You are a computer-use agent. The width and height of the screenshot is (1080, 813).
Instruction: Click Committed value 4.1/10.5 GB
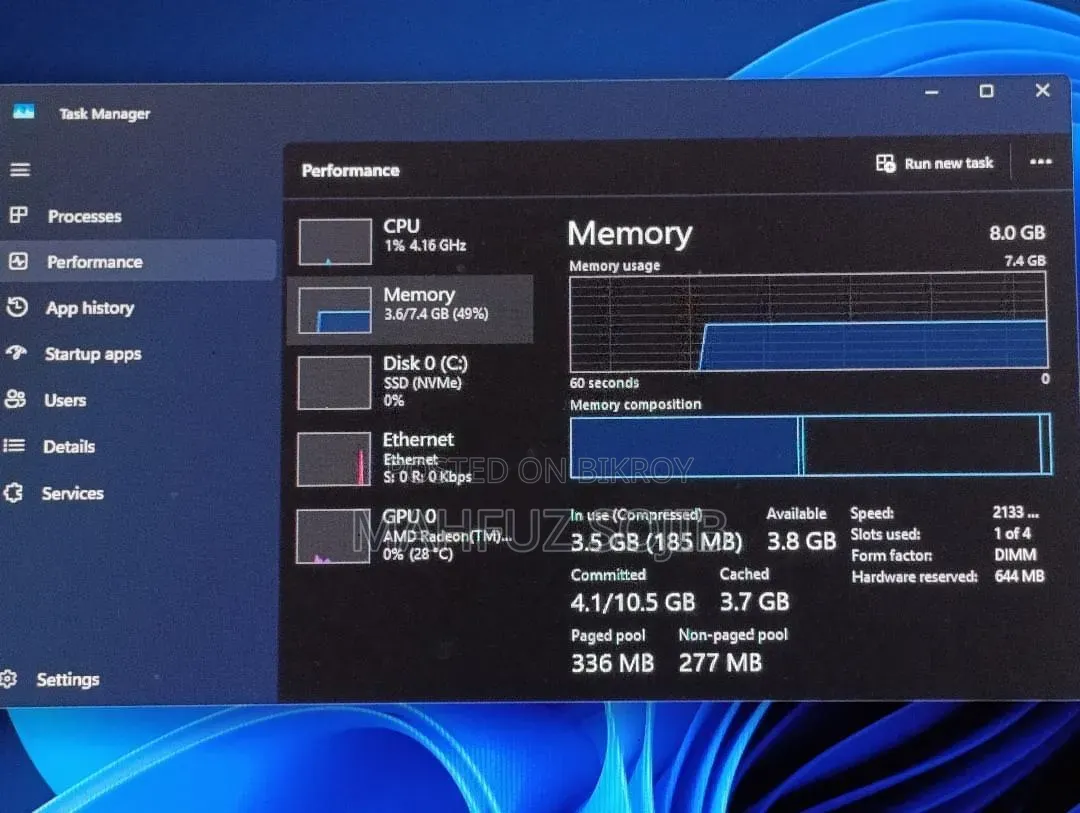click(x=633, y=603)
